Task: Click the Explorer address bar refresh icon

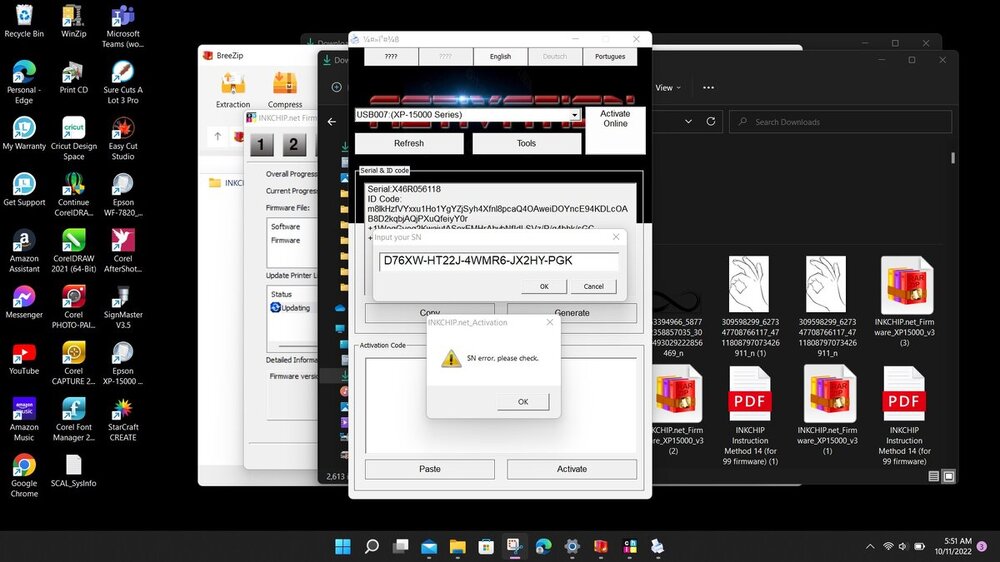Action: pos(710,121)
